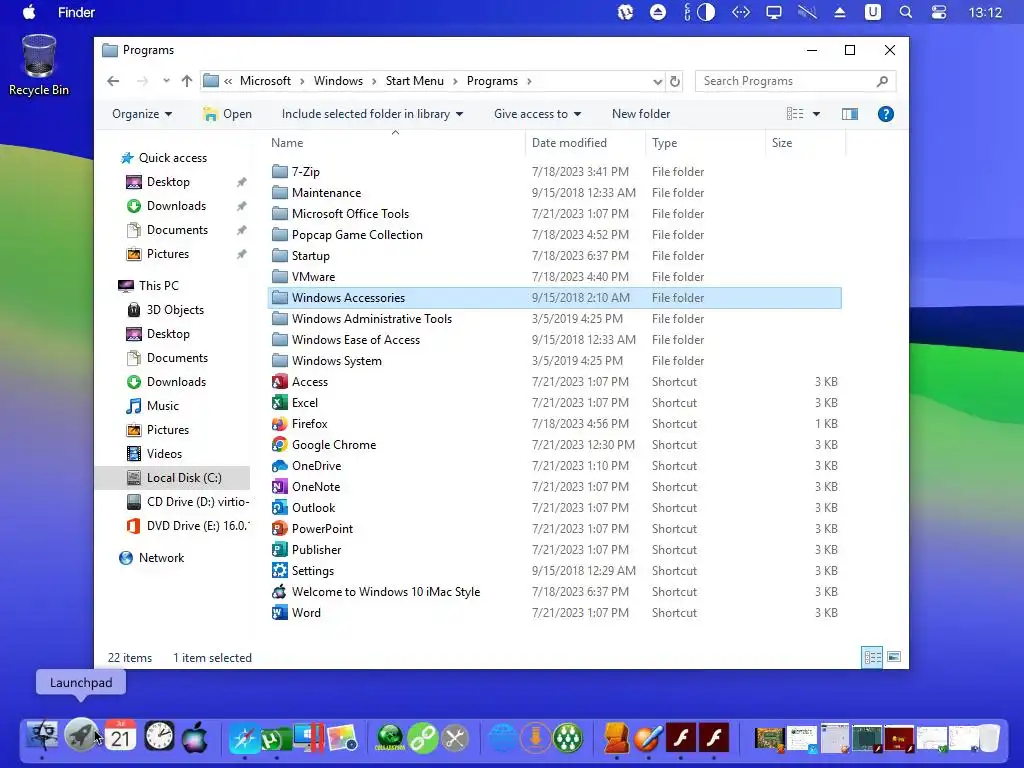Click the Back navigation arrow
1024x768 pixels.
(113, 81)
